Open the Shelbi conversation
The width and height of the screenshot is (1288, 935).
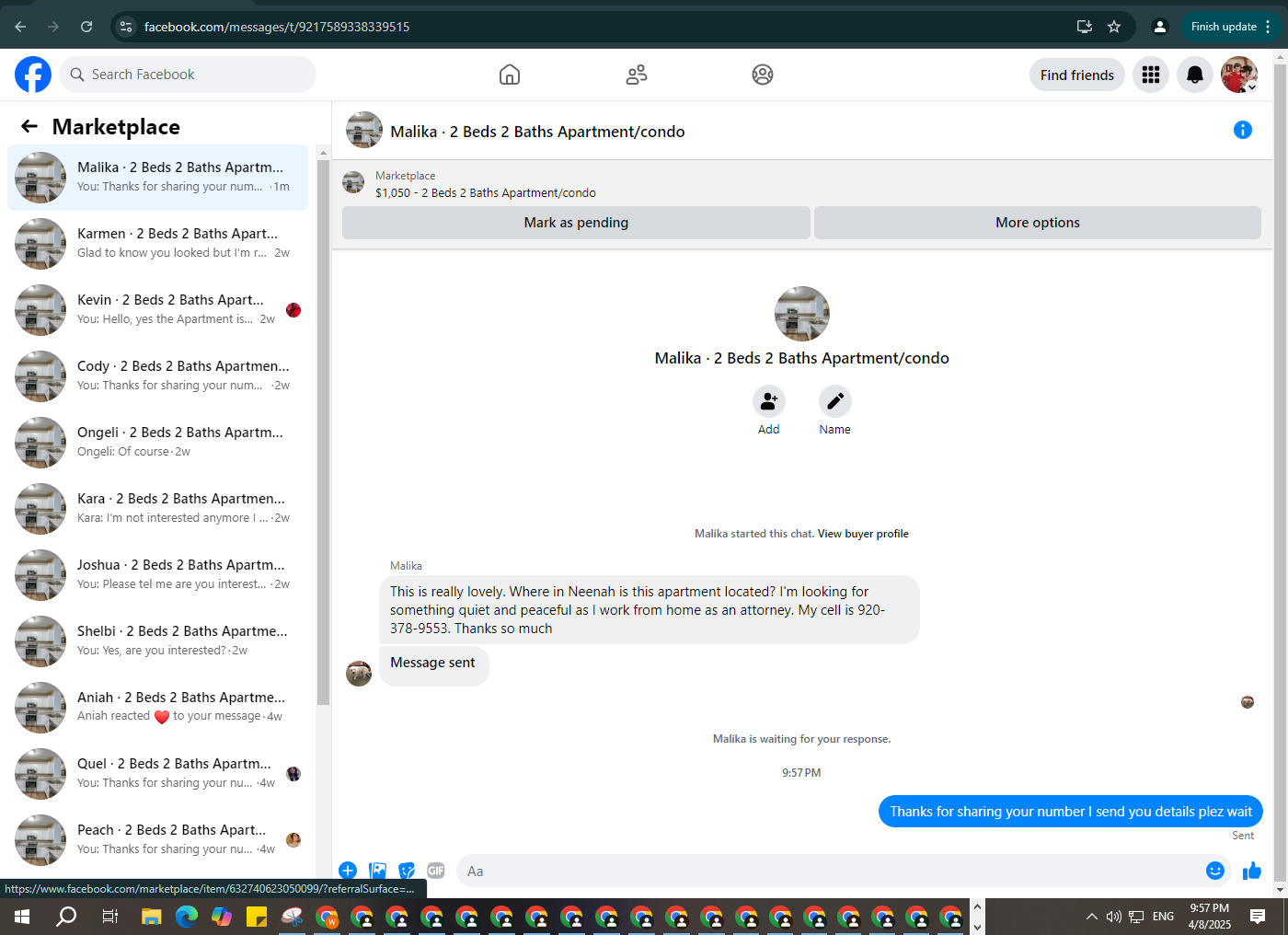click(157, 641)
